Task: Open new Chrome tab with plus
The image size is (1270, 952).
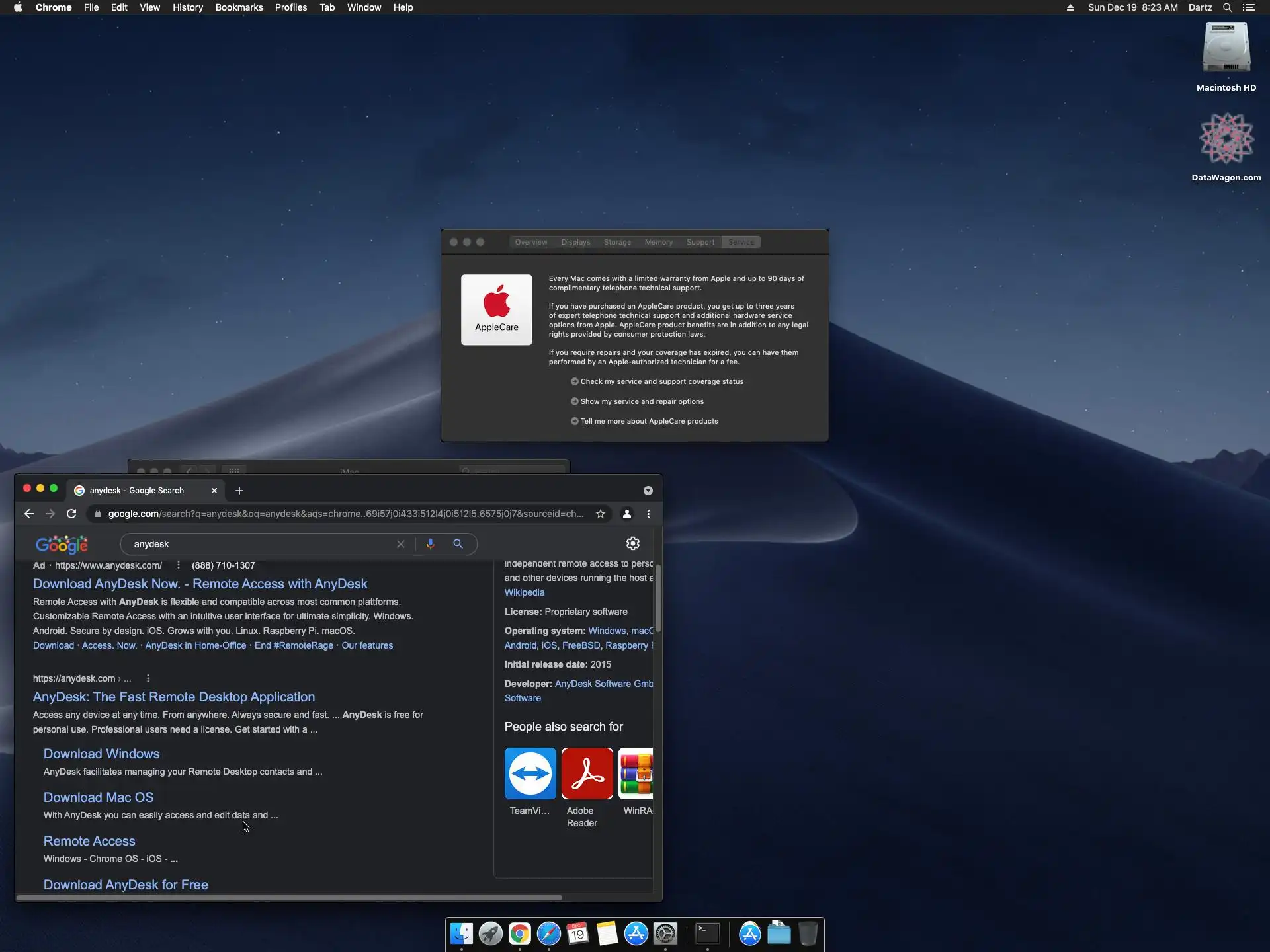Action: [239, 491]
